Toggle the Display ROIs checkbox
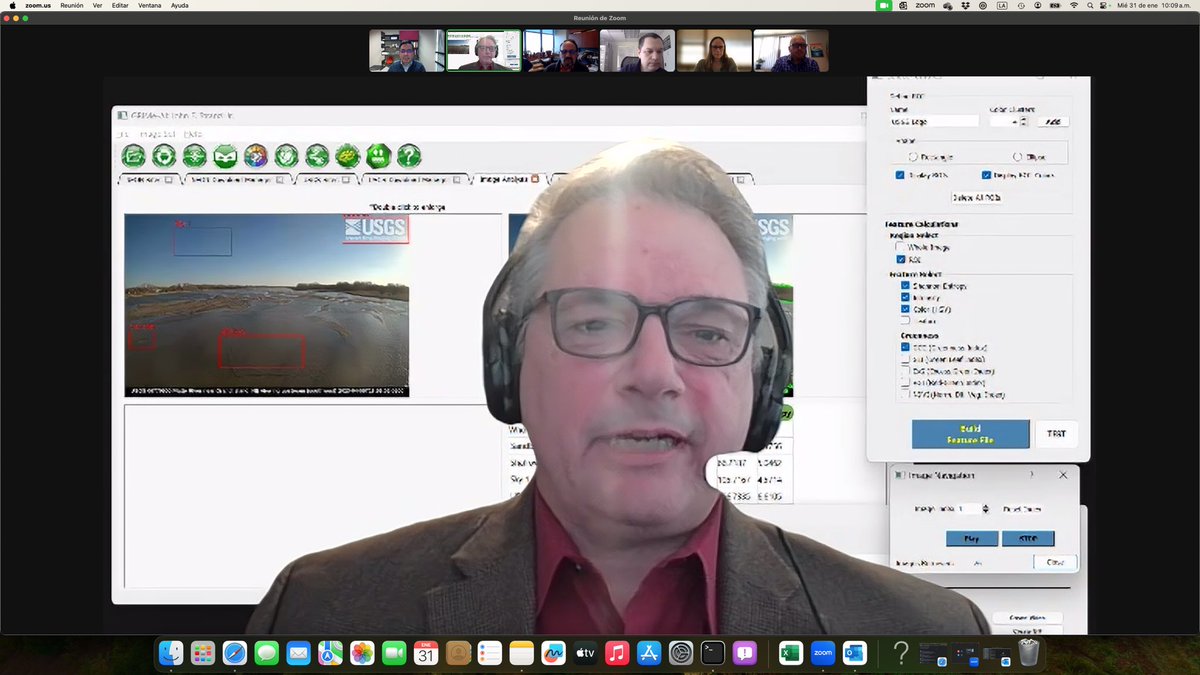 tap(901, 175)
